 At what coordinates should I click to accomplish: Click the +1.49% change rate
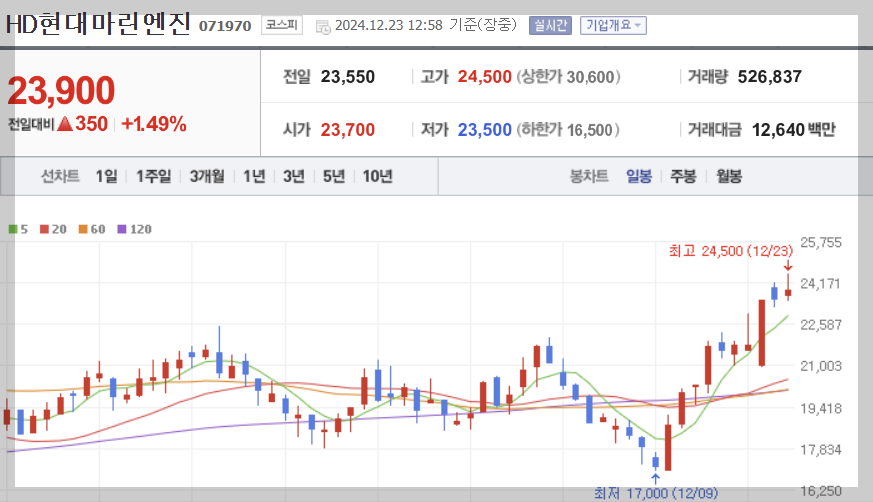(x=154, y=124)
